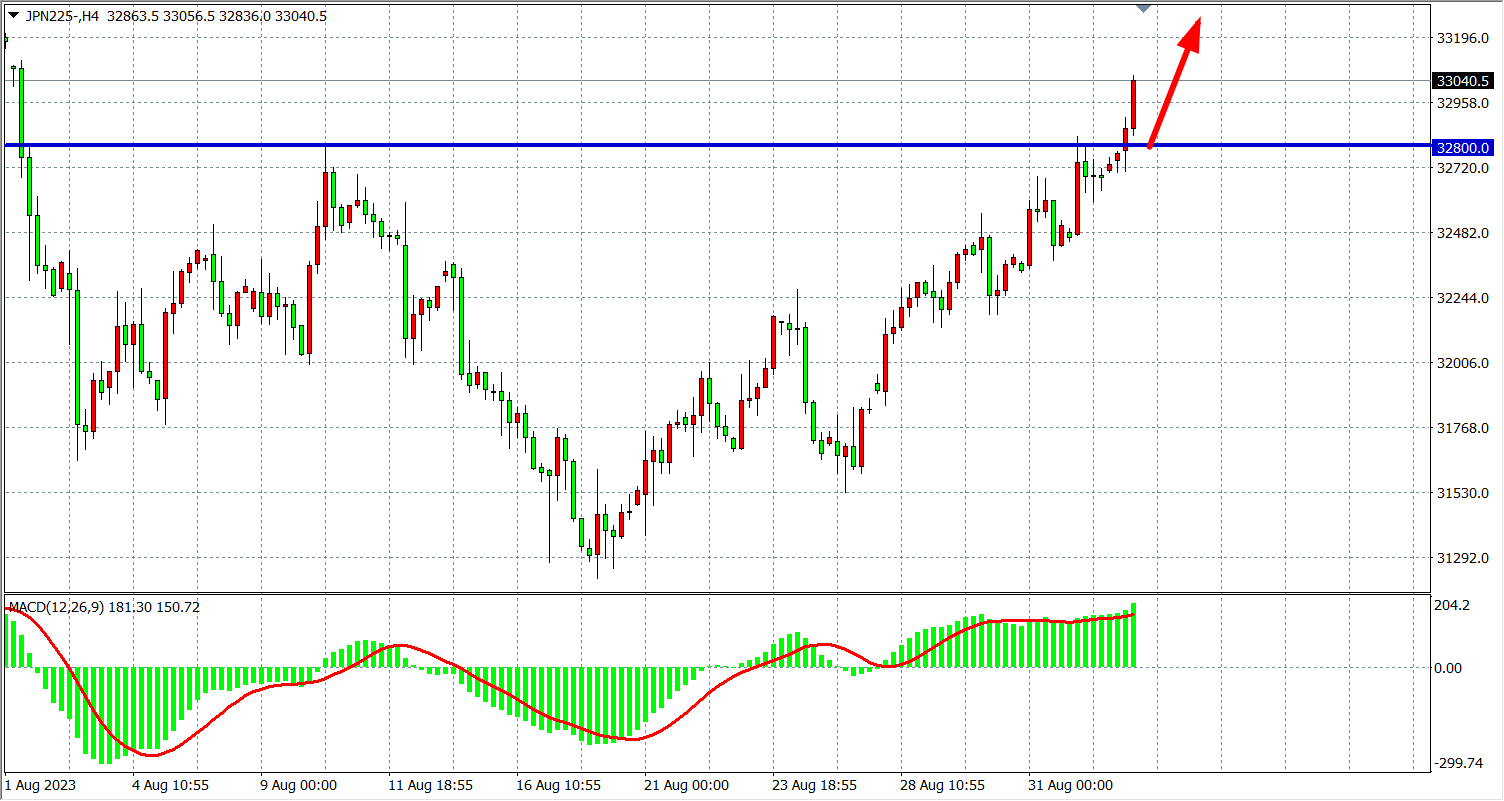The width and height of the screenshot is (1504, 801).
Task: Click the 31 Aug 00:00 time label
Action: tap(1071, 785)
